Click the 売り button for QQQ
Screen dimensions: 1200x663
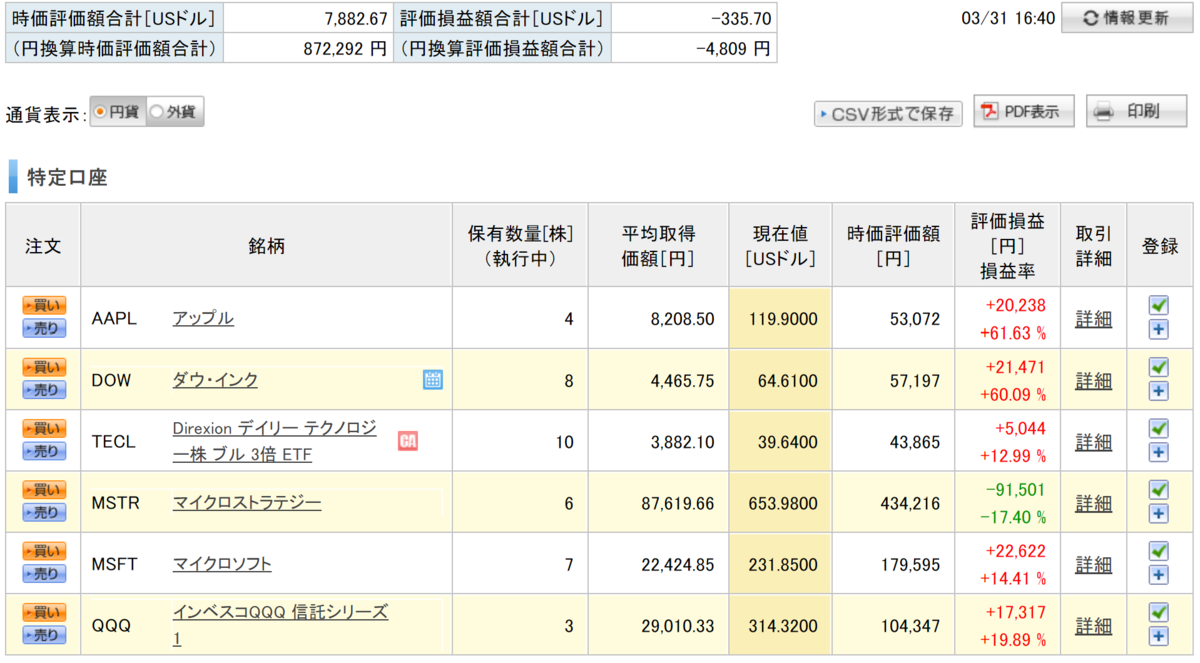click(44, 635)
